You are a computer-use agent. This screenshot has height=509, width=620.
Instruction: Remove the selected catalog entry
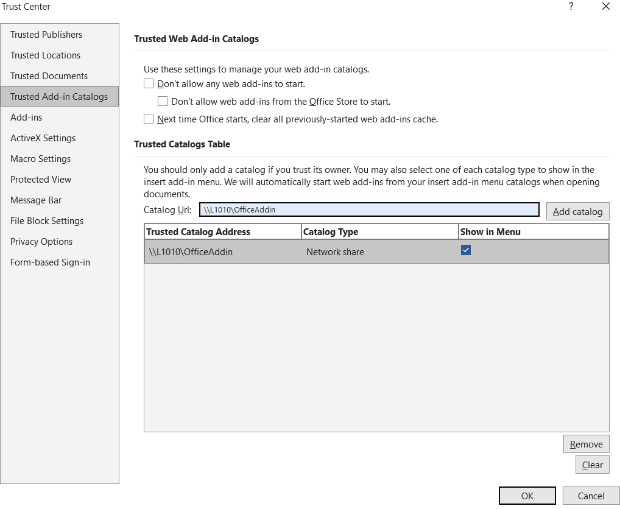click(585, 444)
